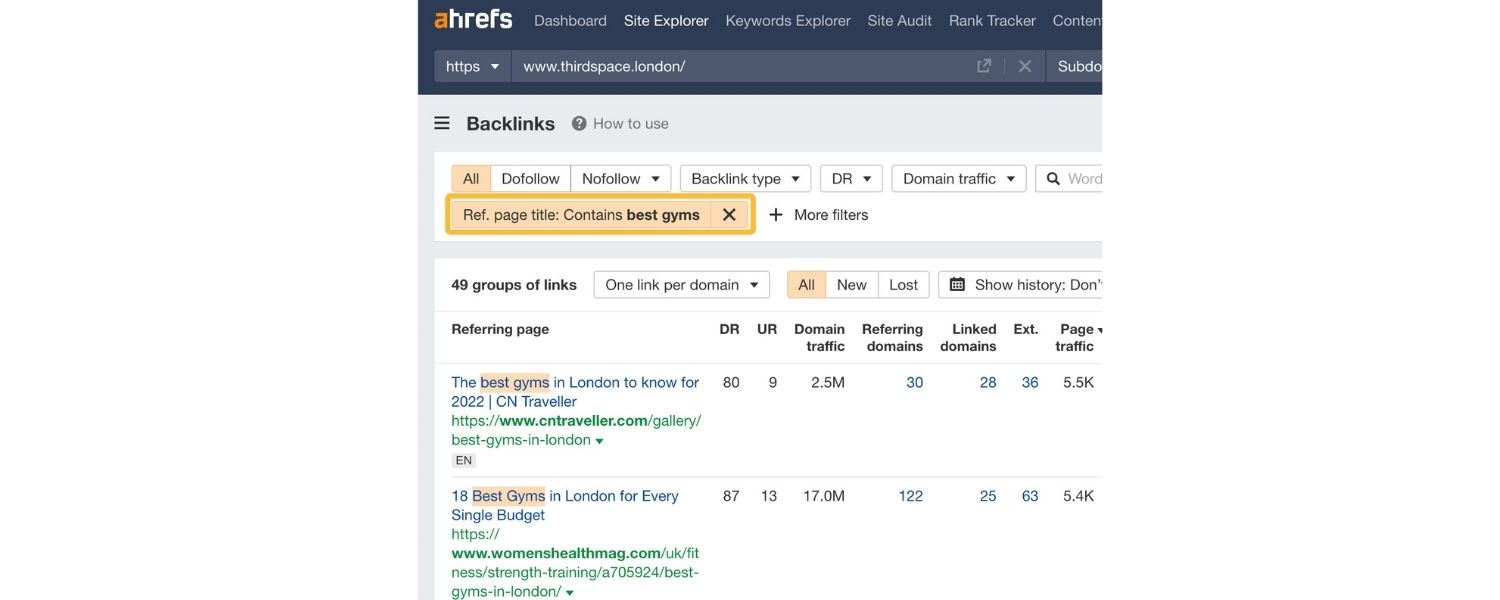Select the Dofollow filter

tap(529, 178)
